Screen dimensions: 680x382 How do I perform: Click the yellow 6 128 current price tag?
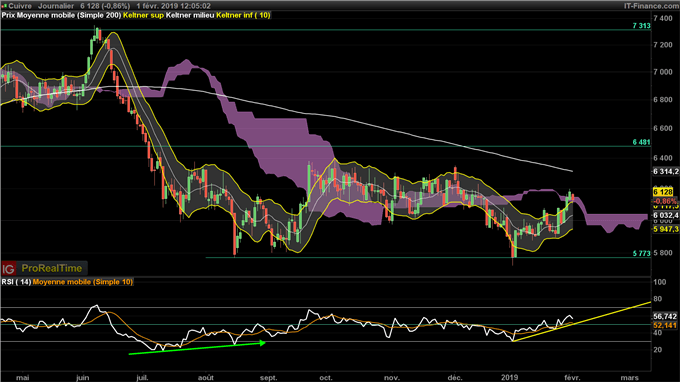(x=663, y=192)
